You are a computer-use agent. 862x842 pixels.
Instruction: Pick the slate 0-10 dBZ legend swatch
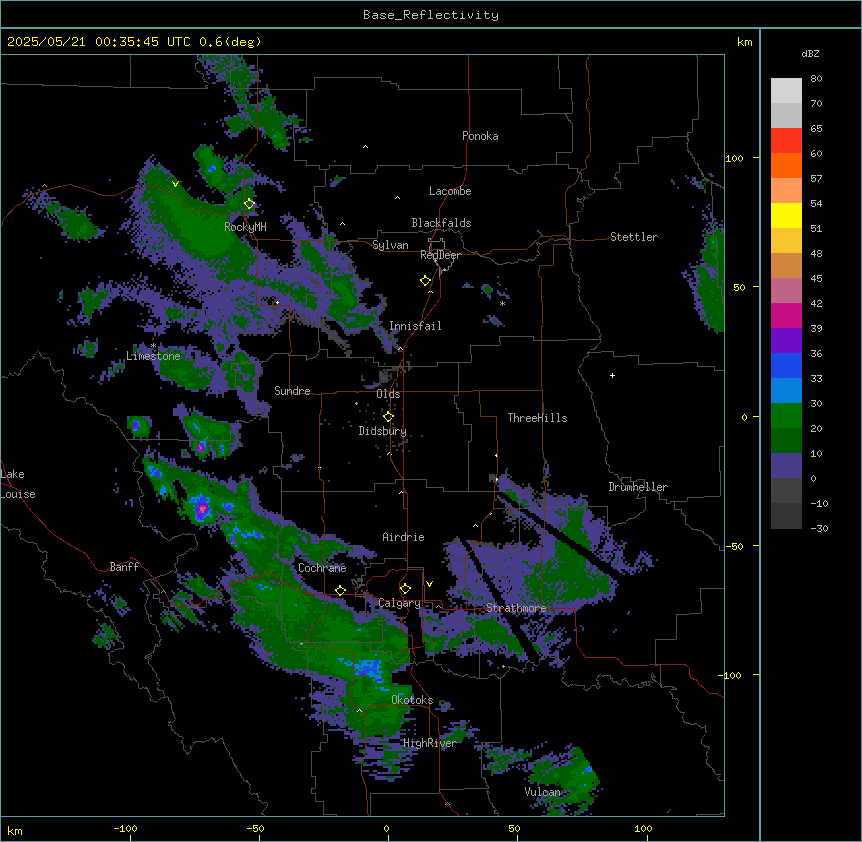pyautogui.click(x=786, y=466)
